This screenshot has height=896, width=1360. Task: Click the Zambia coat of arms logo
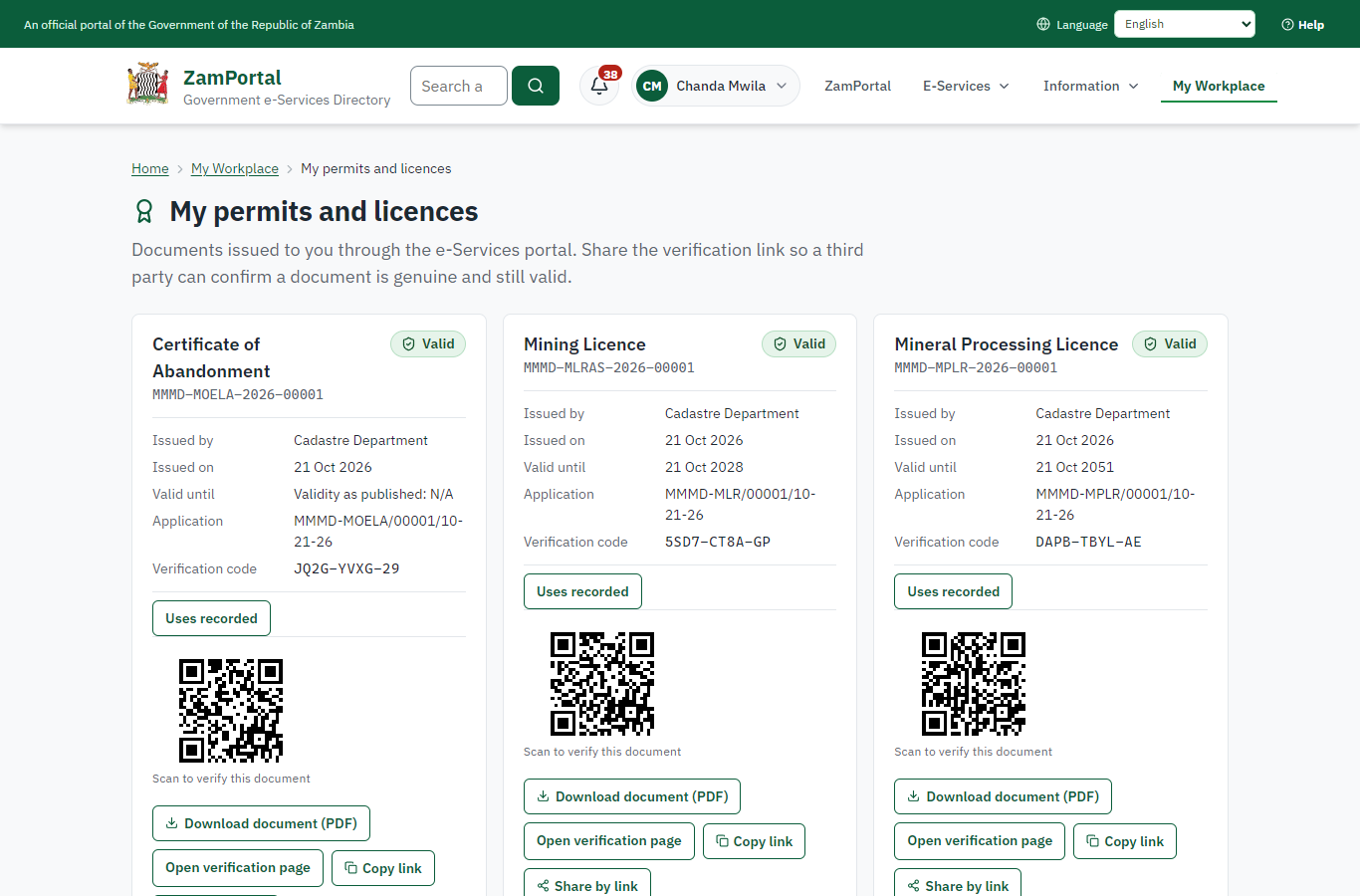tap(148, 85)
